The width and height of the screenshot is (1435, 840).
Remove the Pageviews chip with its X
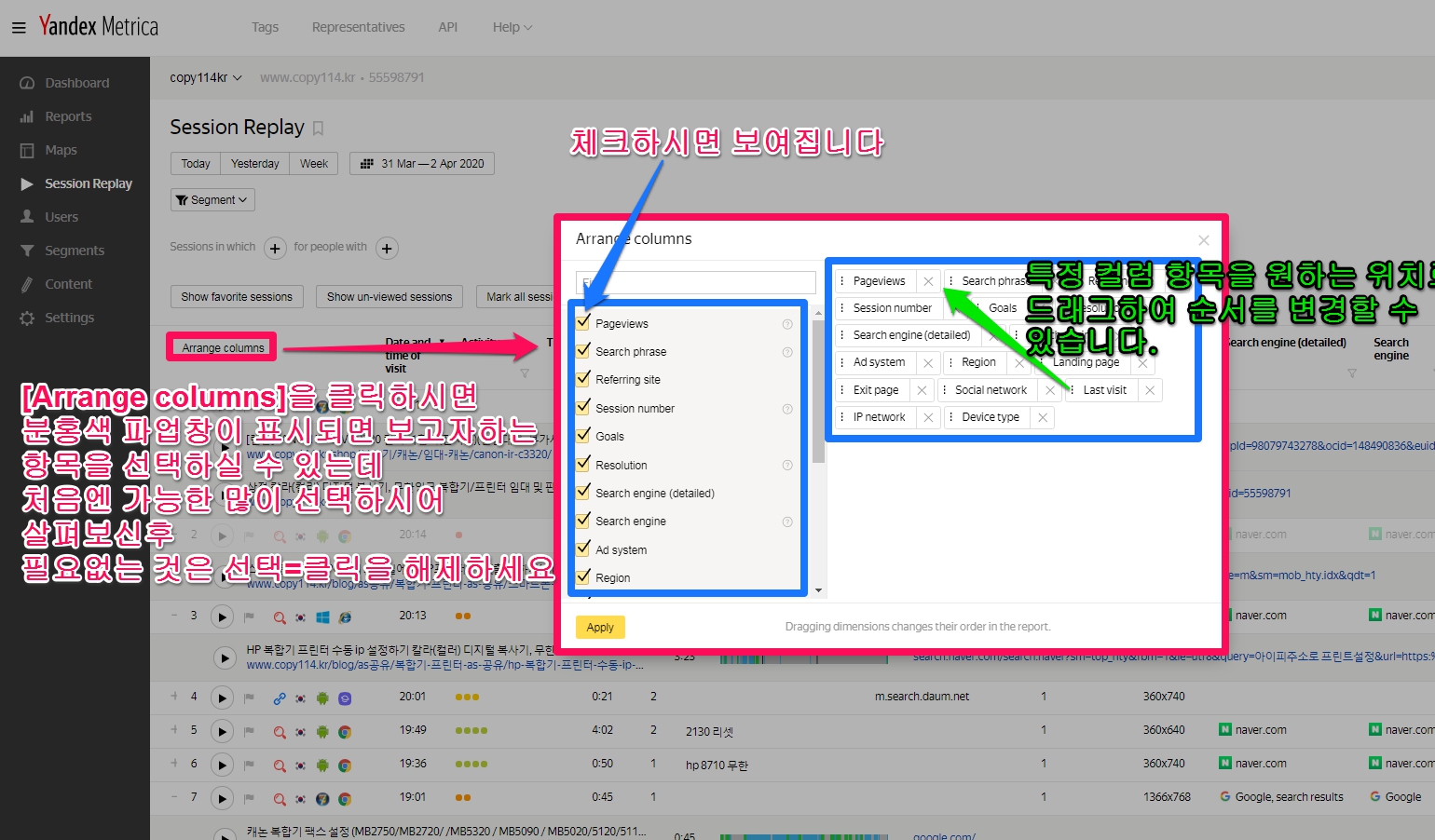pyautogui.click(x=928, y=281)
